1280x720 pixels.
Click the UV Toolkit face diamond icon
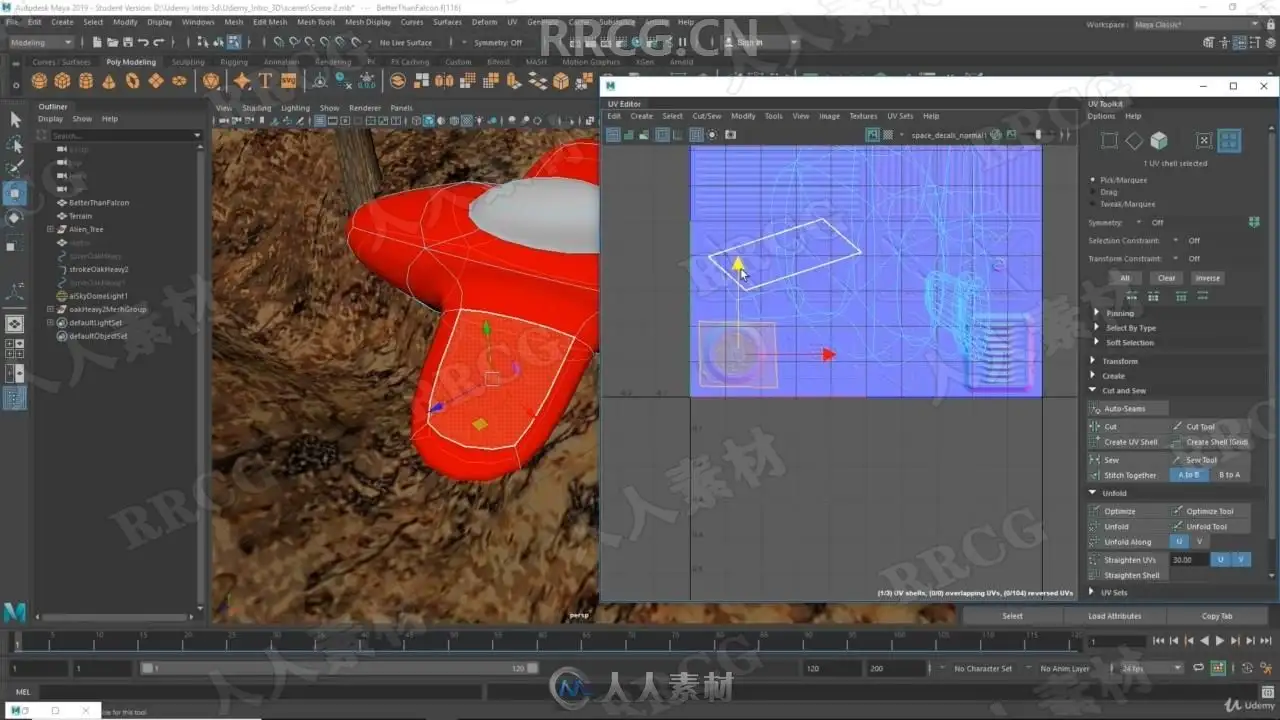(x=1133, y=141)
